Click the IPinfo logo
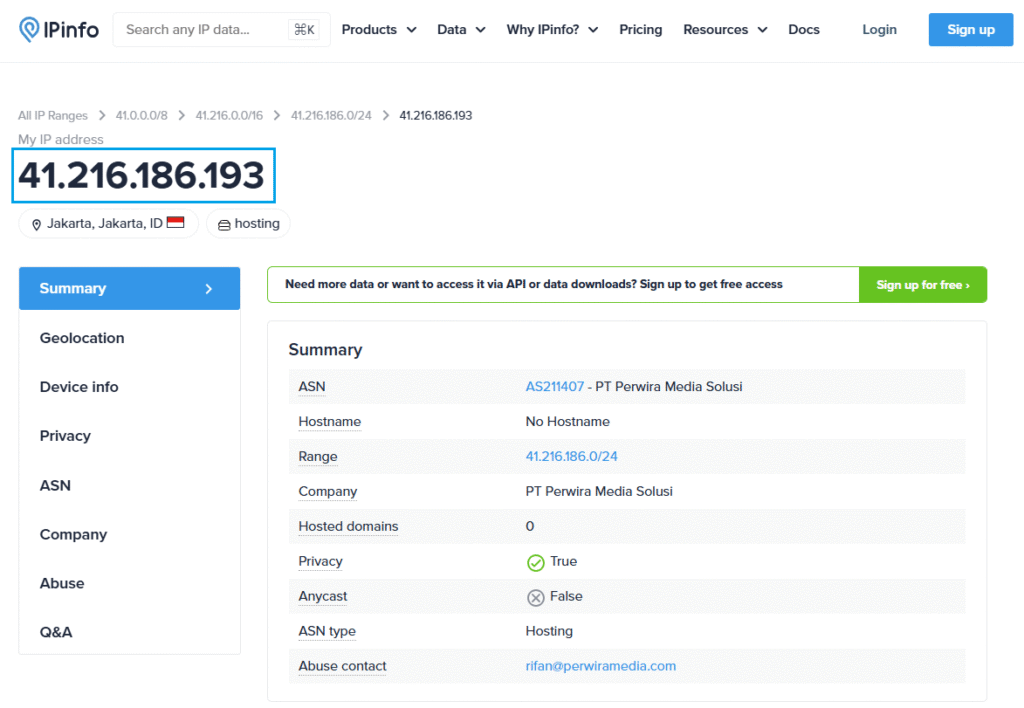The width and height of the screenshot is (1024, 708). tap(59, 29)
